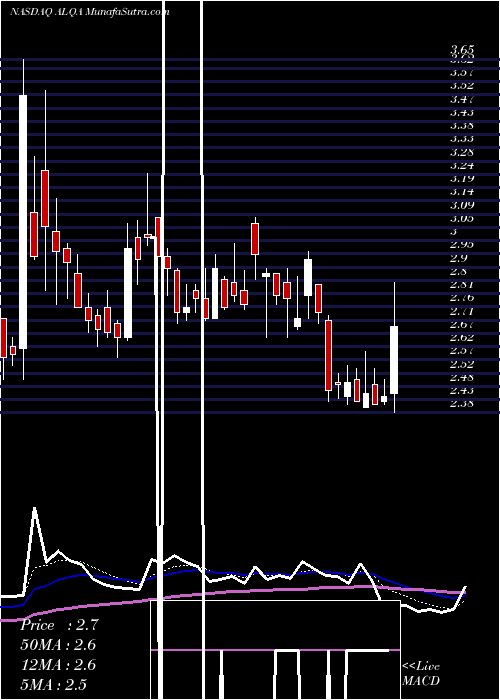Viewport: 500px width, 700px height.
Task: Select the 3.19 price level label
Action: 462,179
